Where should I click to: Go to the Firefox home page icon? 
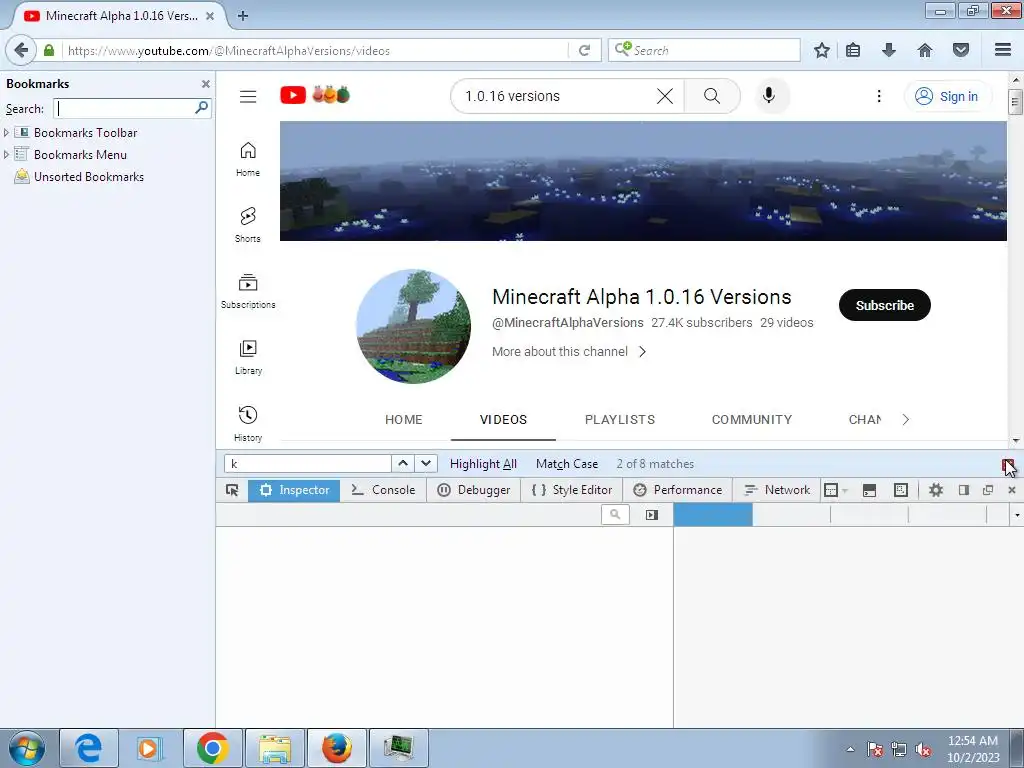click(924, 50)
